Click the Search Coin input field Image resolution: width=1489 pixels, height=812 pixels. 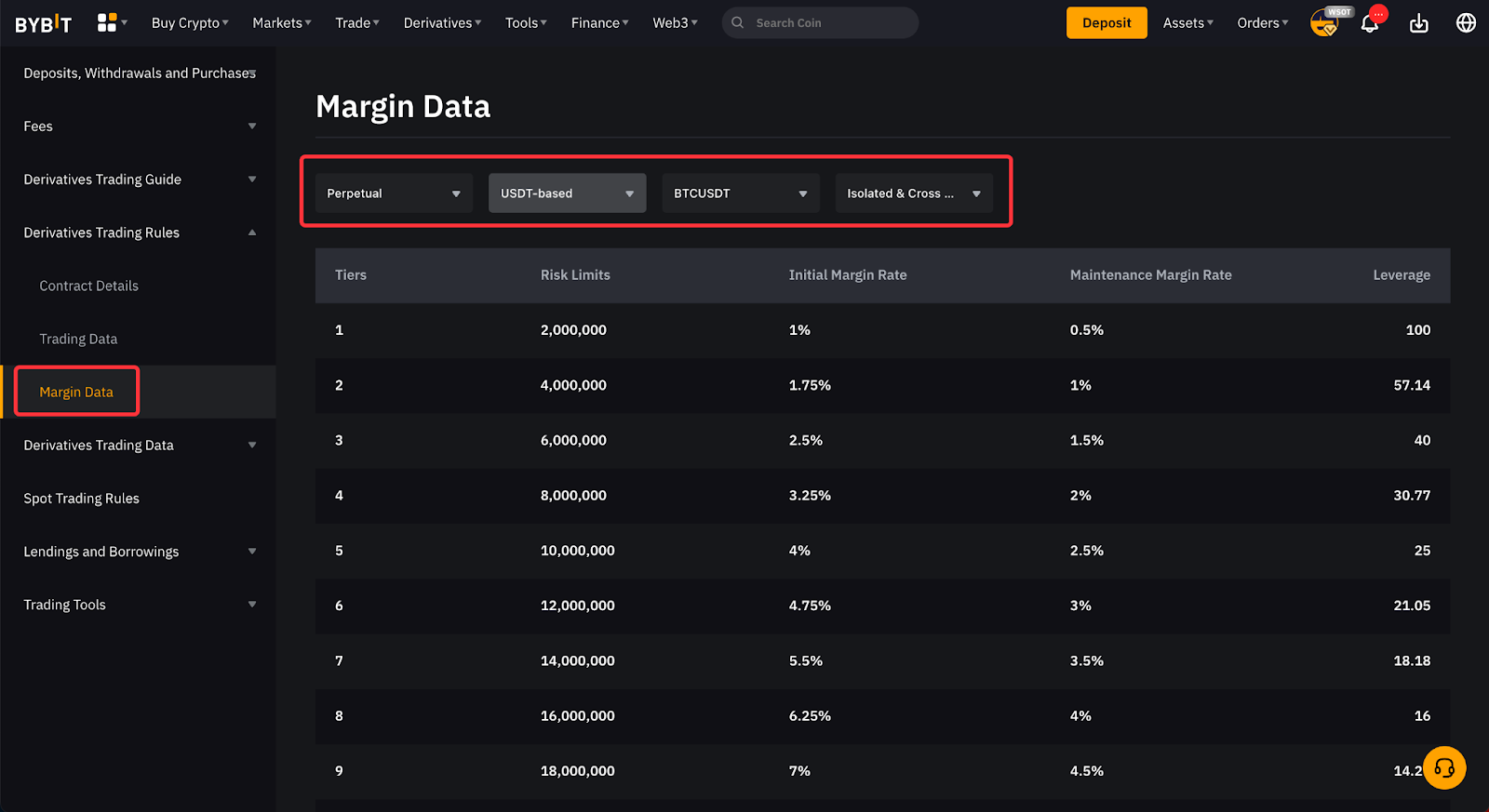[828, 23]
